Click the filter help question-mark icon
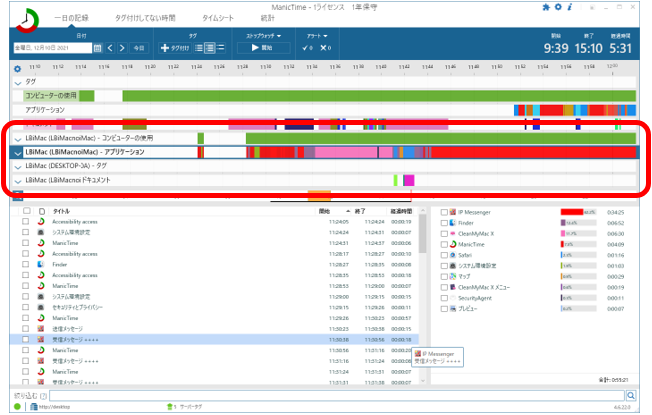The image size is (652, 415). (43, 396)
